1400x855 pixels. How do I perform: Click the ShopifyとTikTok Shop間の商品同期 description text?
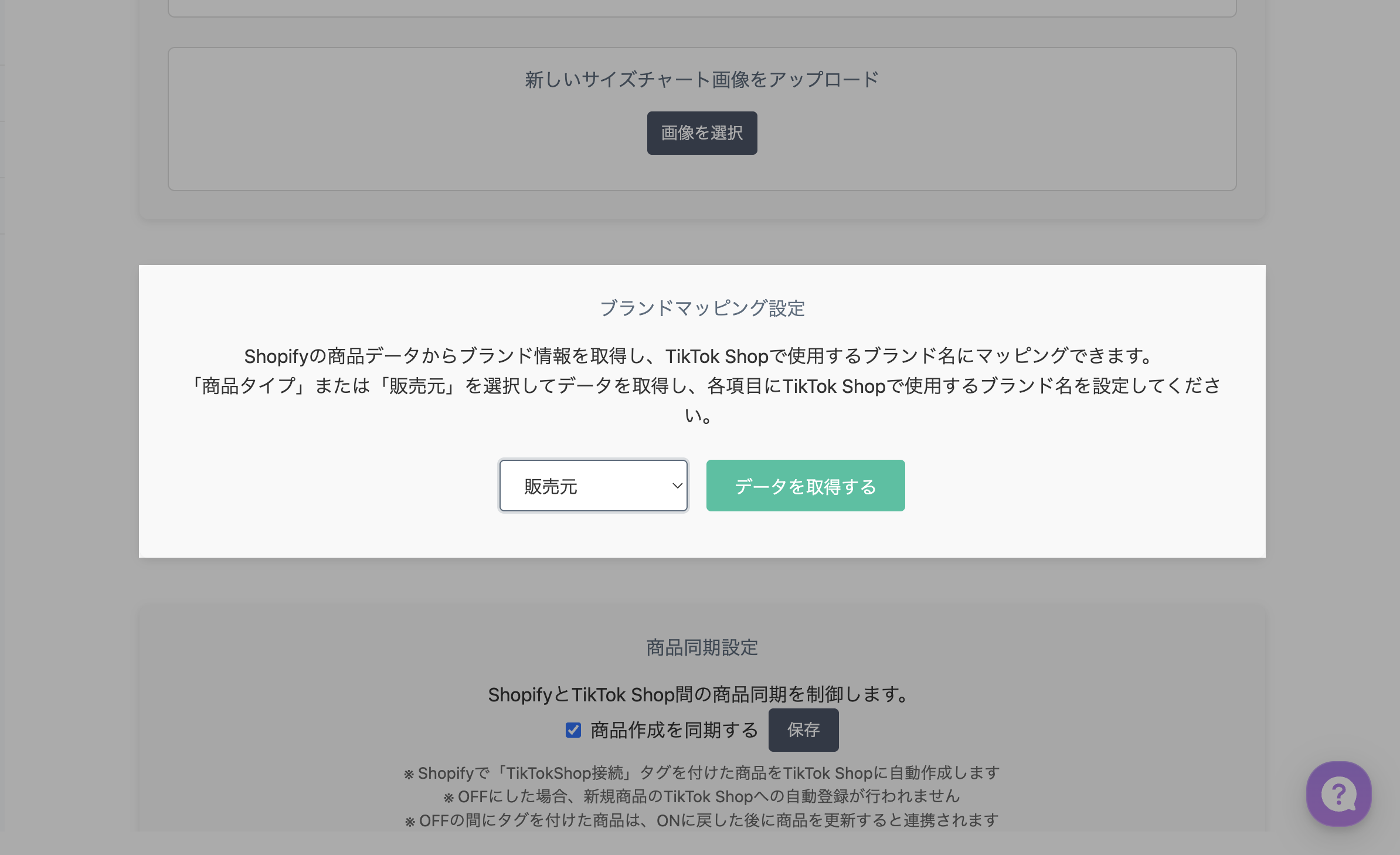click(699, 694)
